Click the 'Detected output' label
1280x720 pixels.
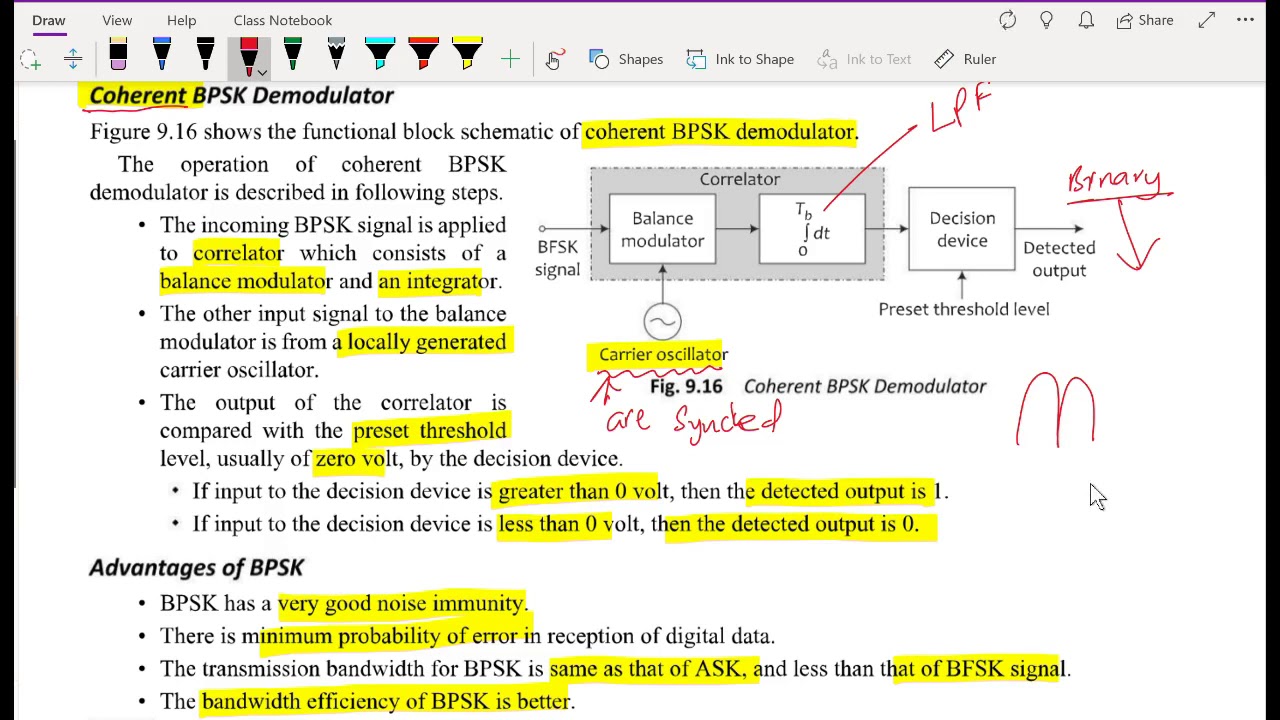tap(1059, 259)
